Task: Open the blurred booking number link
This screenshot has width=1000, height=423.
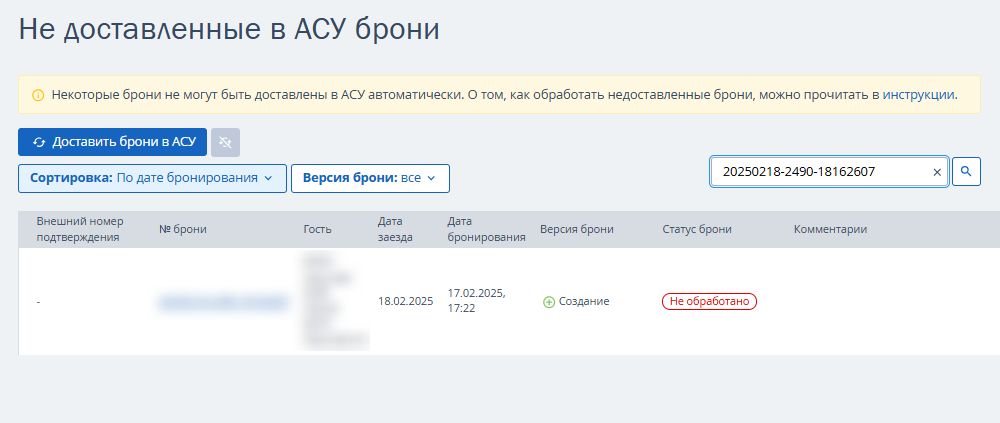Action: pyautogui.click(x=223, y=302)
